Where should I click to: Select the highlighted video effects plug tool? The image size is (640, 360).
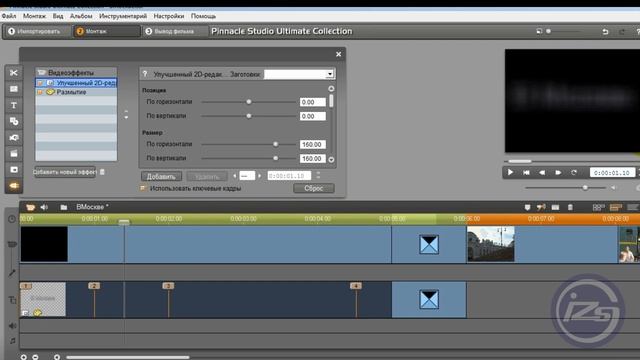tap(13, 186)
